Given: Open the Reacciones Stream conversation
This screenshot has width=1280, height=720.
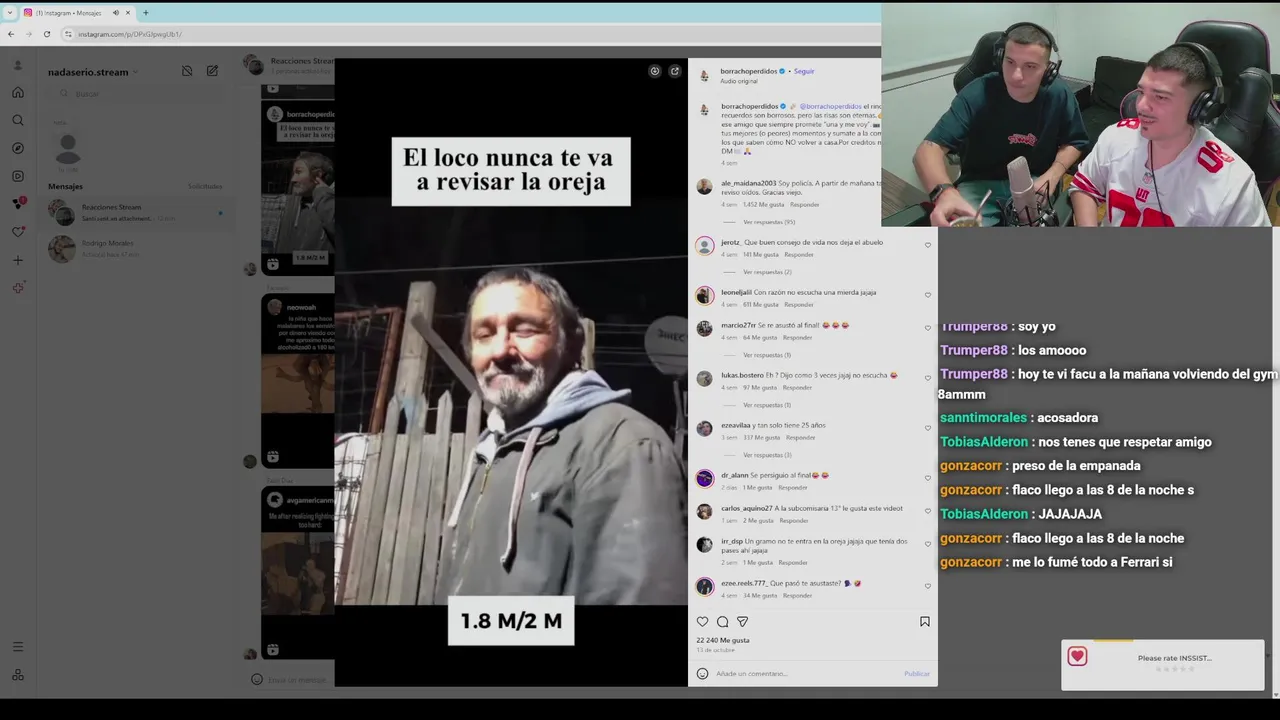Looking at the screenshot, I should coord(135,212).
